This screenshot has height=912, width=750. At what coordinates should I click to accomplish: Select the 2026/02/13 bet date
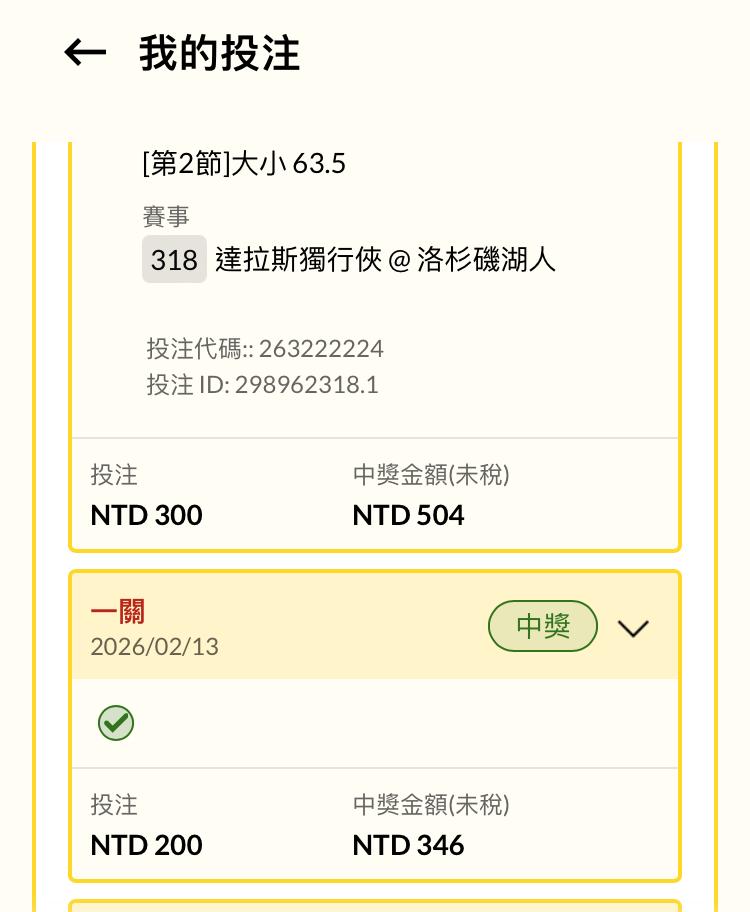154,647
